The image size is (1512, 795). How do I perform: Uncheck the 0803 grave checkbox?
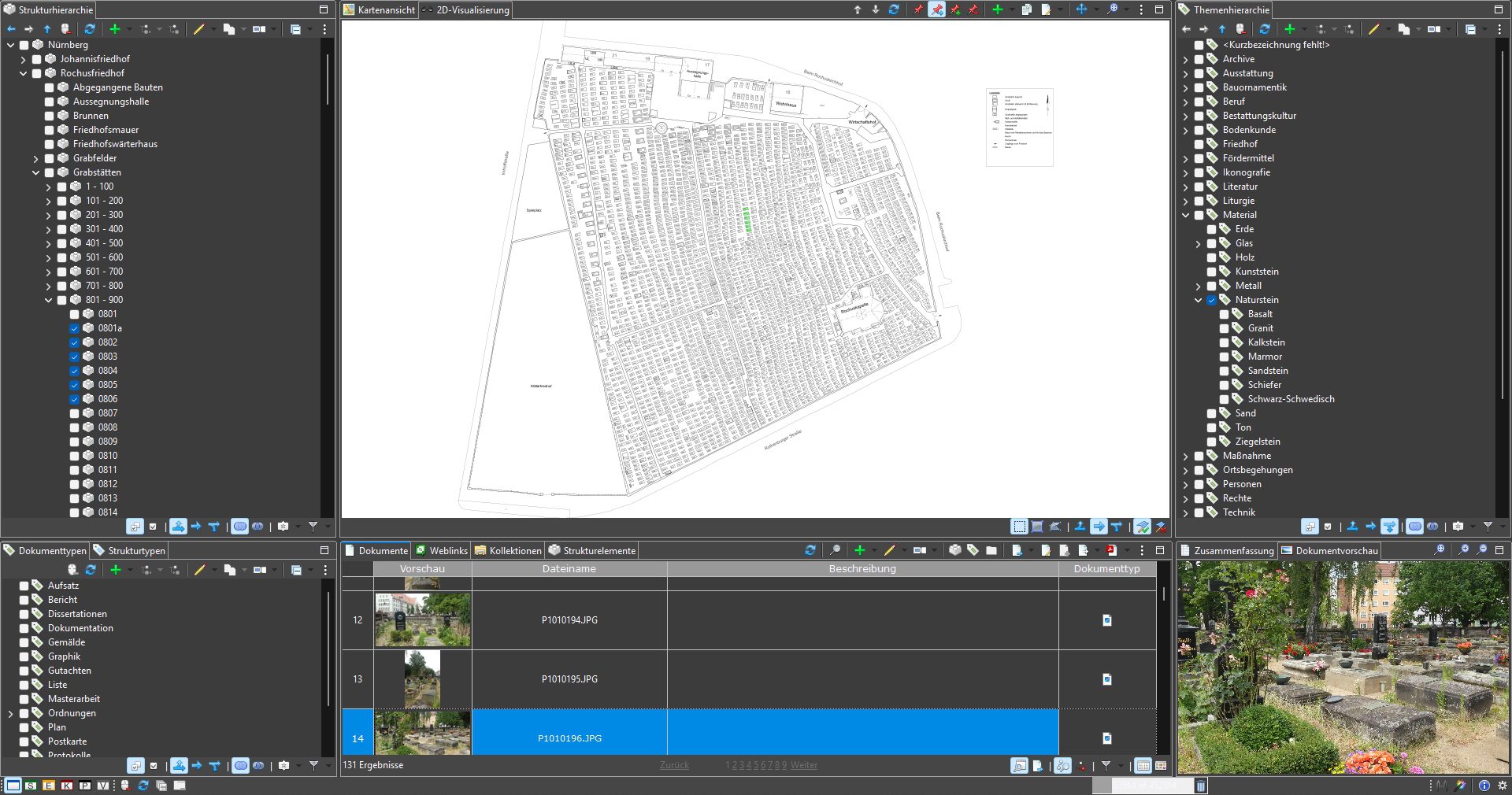point(75,357)
